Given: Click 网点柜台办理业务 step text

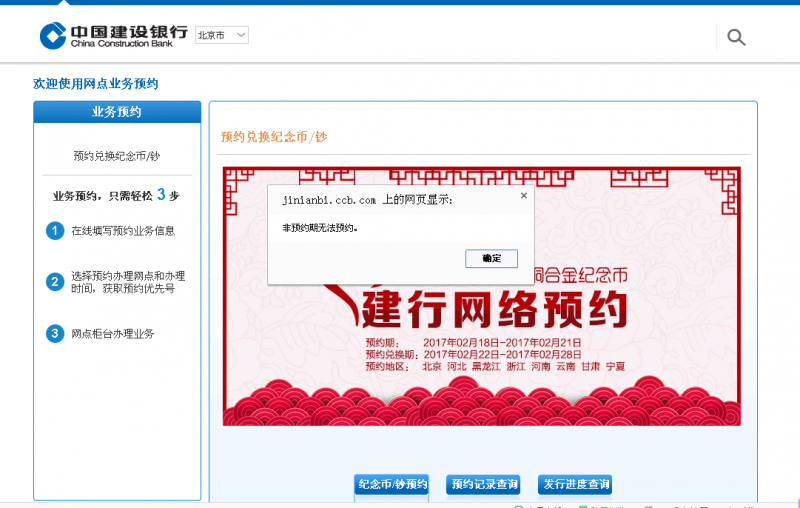Looking at the screenshot, I should [113, 333].
